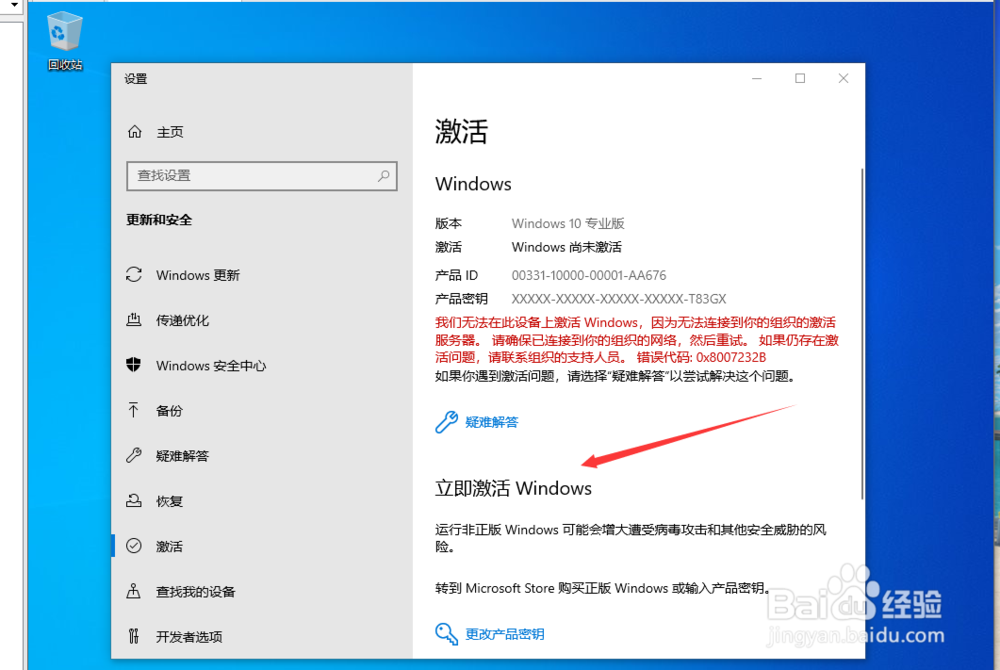The width and height of the screenshot is (1000, 670).
Task: Click the 查找我的设备 locator icon
Action: click(133, 591)
